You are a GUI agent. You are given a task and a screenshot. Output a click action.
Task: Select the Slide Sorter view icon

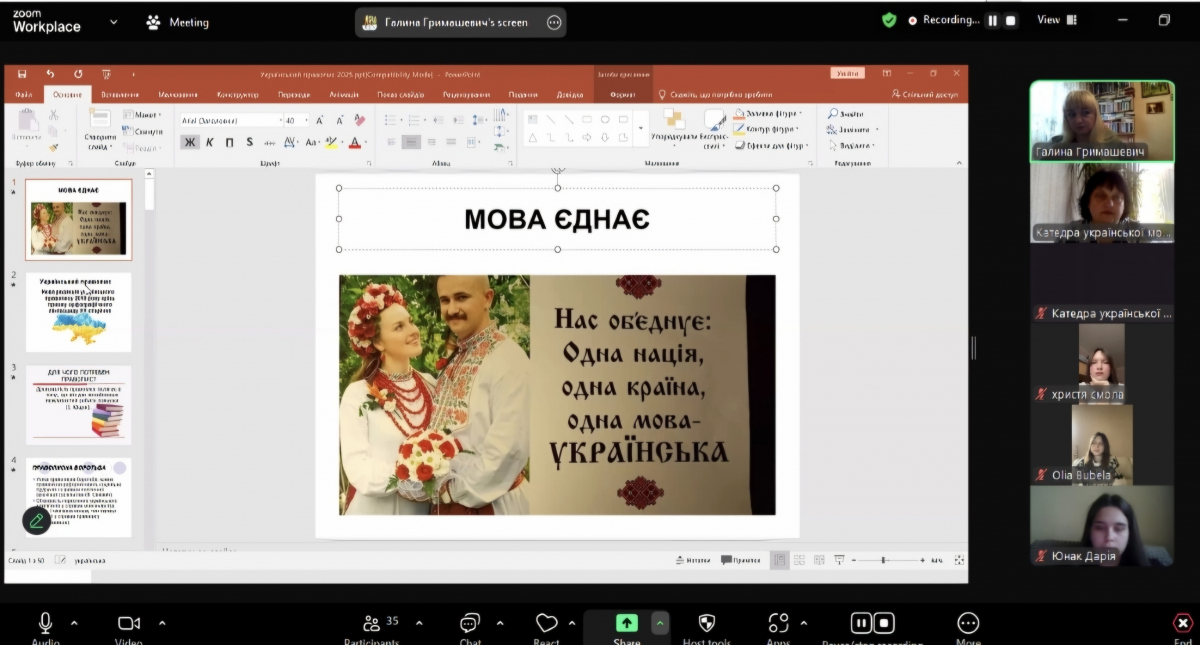click(x=798, y=560)
